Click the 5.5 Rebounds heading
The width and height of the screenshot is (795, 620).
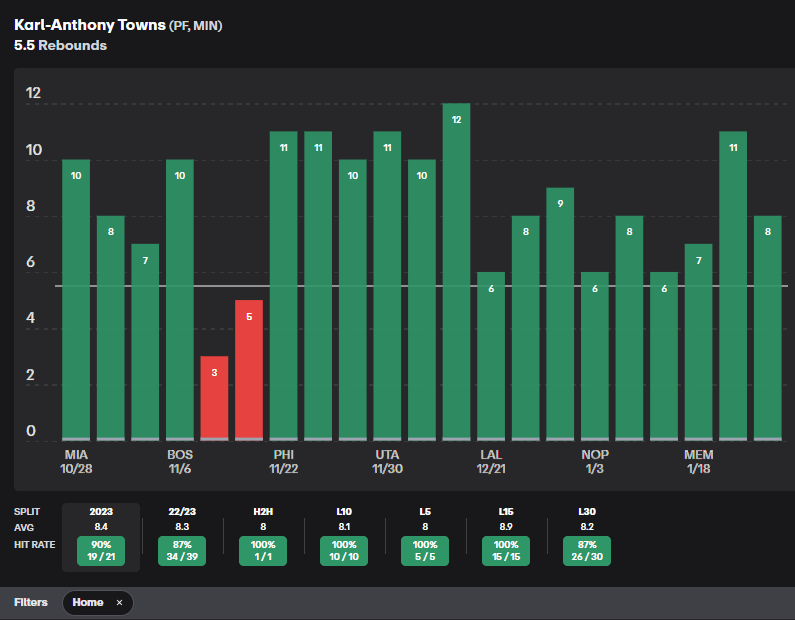[60, 46]
